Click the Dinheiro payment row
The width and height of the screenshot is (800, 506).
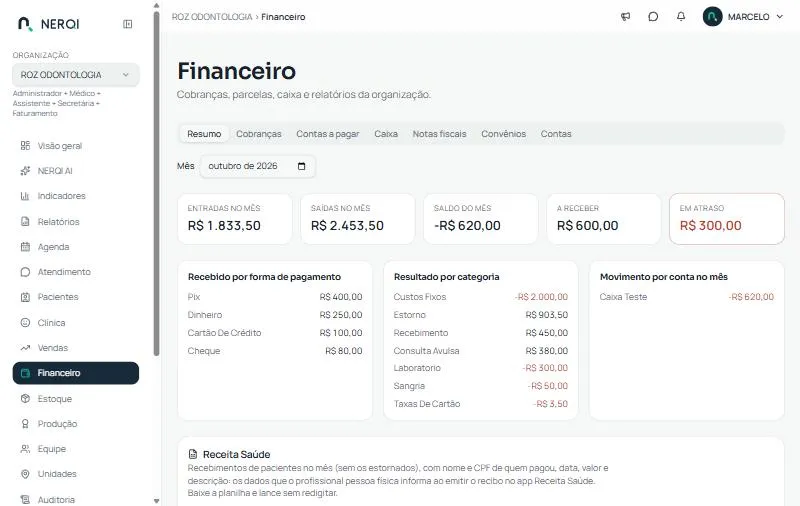tap(275, 315)
